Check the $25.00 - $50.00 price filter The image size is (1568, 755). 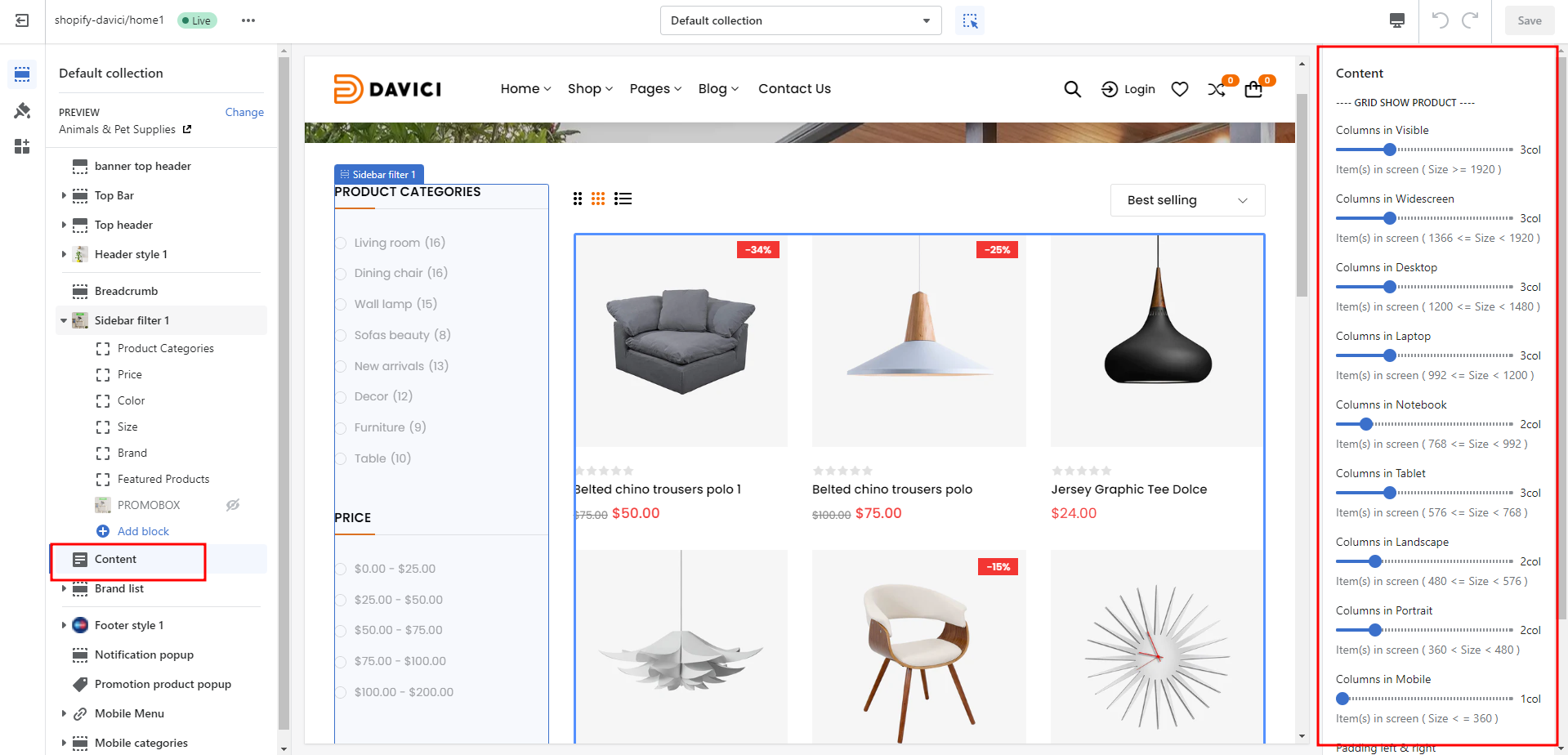click(341, 600)
